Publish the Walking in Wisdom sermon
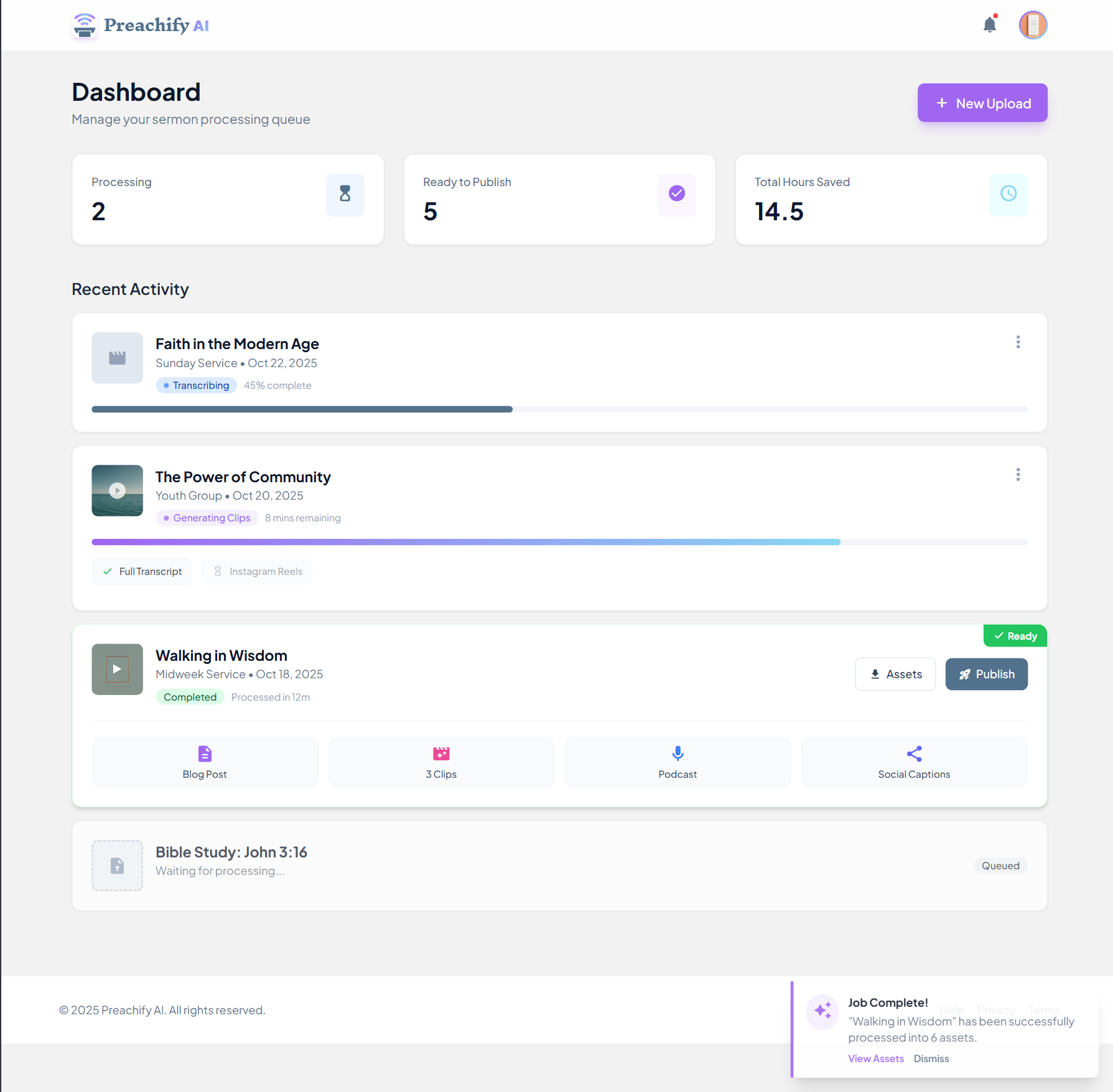The width and height of the screenshot is (1113, 1092). 986,674
